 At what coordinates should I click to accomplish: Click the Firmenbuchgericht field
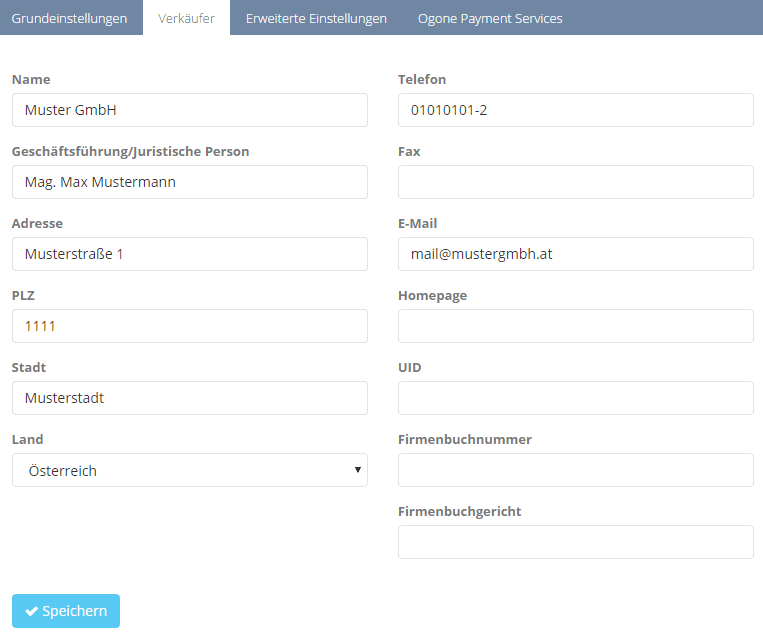576,542
